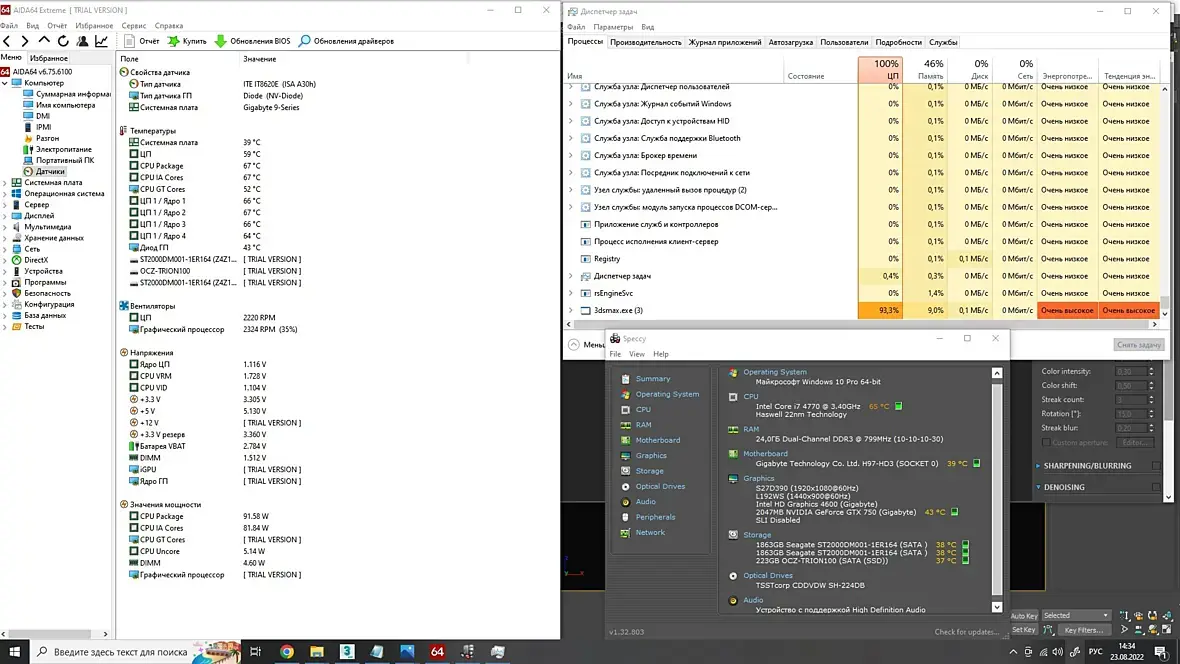
Task: Expand Диспетчер задач process row
Action: coord(570,276)
